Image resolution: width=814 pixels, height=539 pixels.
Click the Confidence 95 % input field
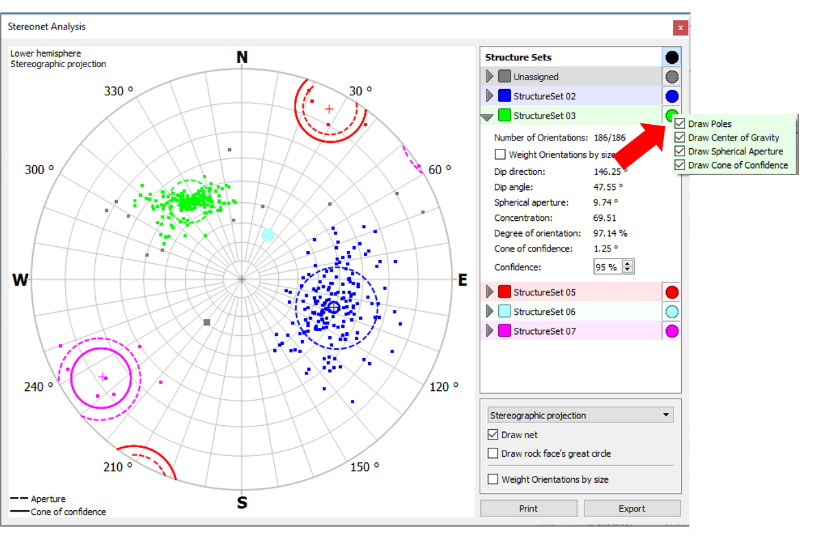click(607, 267)
